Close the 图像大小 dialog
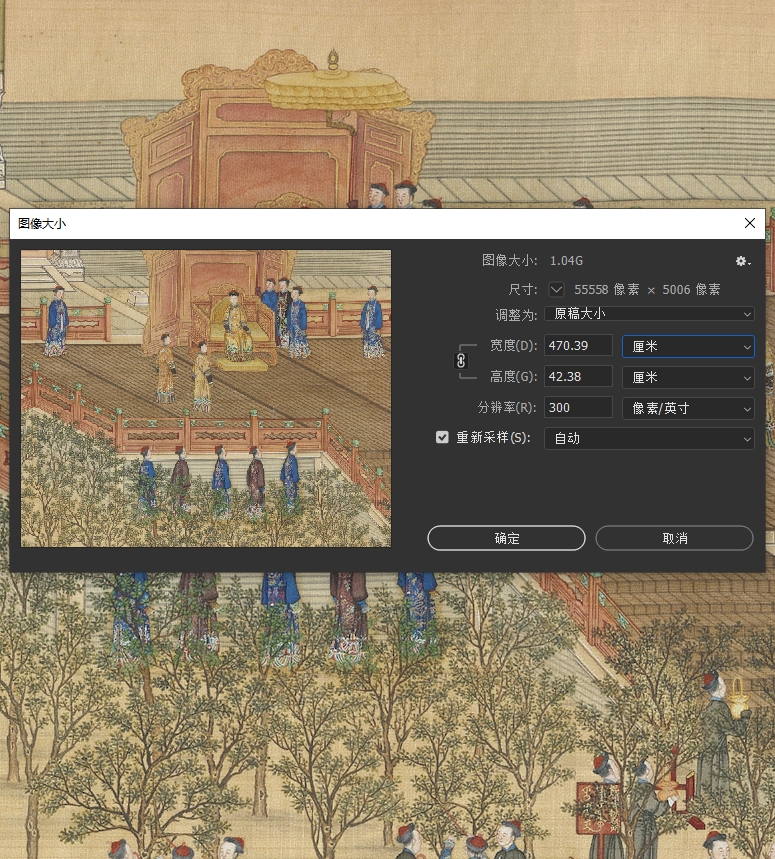The height and width of the screenshot is (859, 775). (750, 223)
